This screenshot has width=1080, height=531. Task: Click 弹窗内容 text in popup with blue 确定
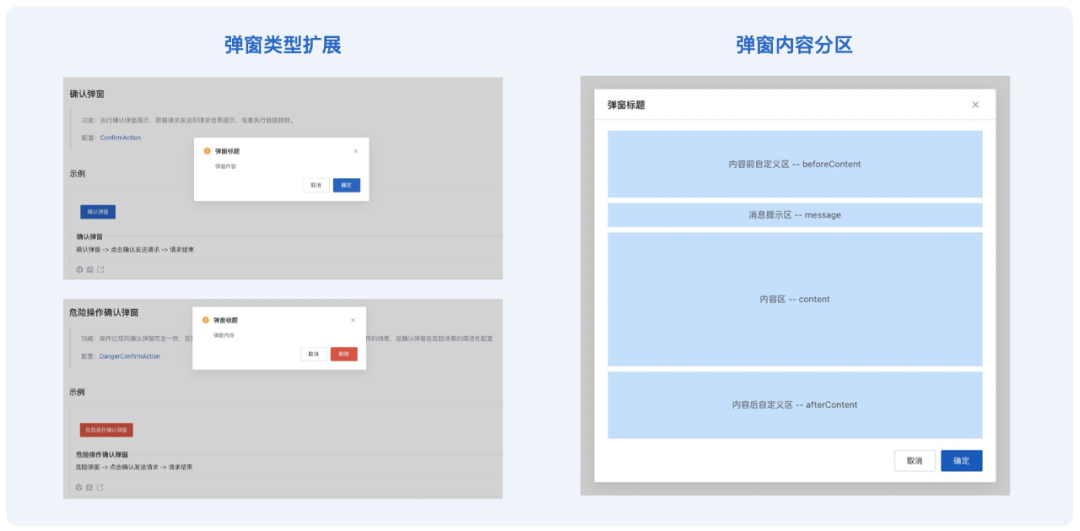pos(226,166)
